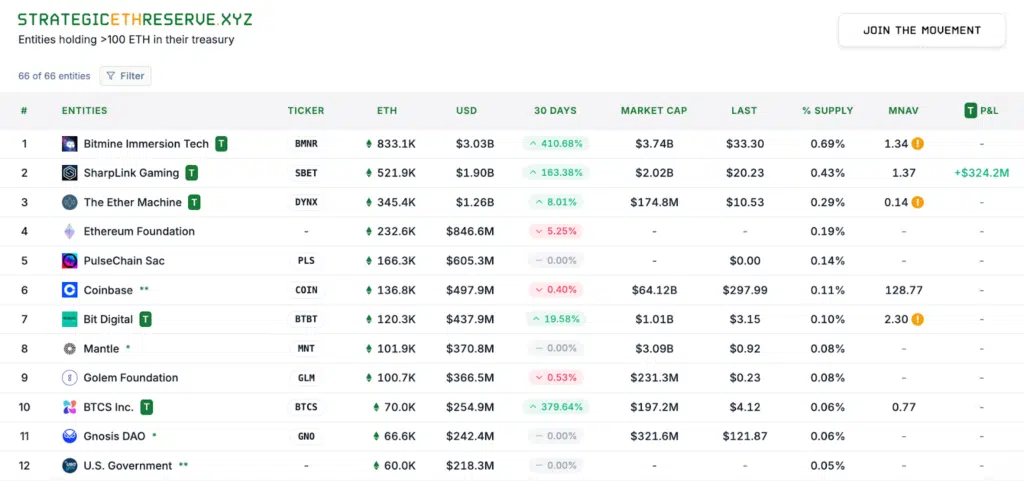Click the BMNR ticker badge
The height and width of the screenshot is (481, 1024).
(306, 144)
